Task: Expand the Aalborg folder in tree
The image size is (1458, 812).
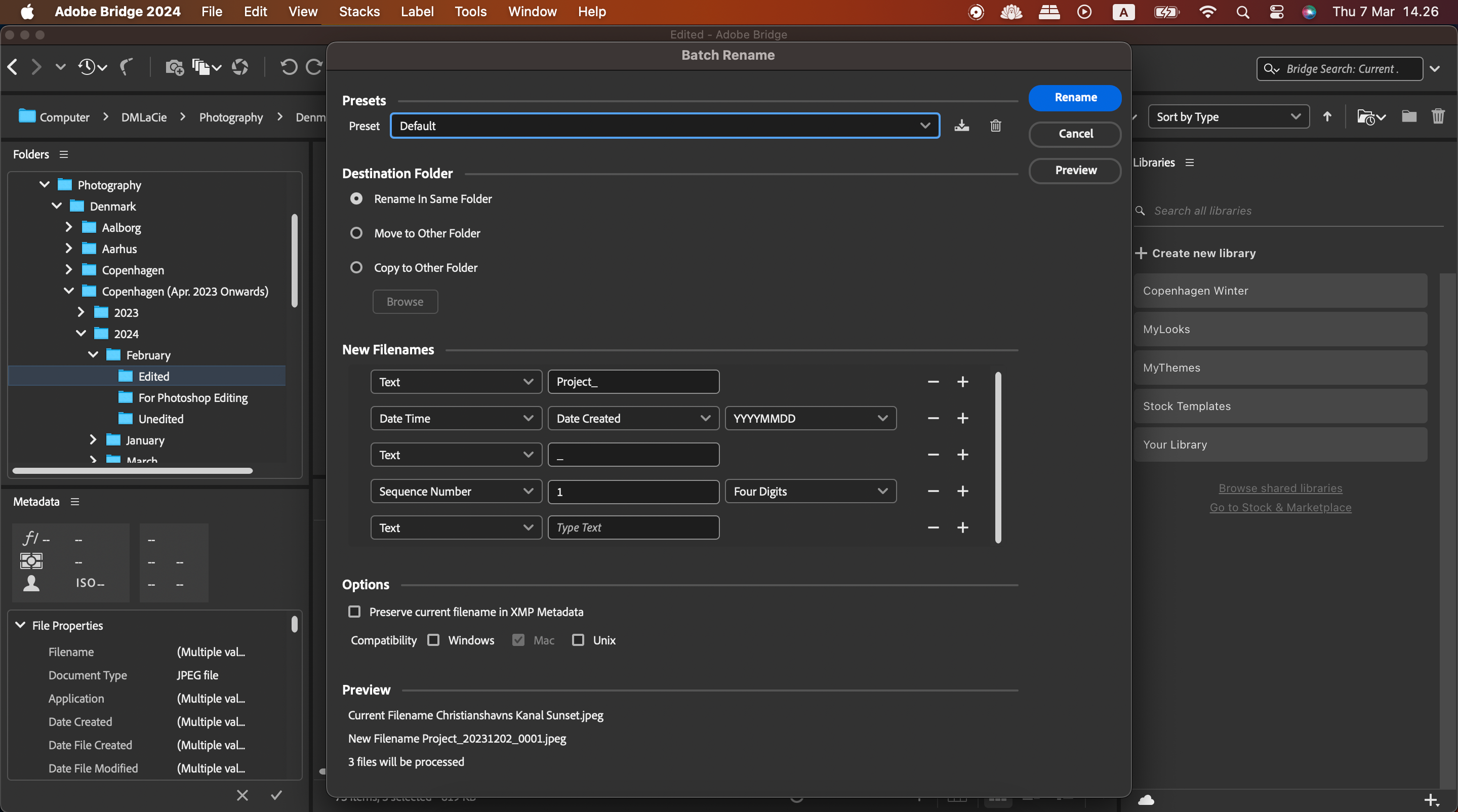Action: 68,227
